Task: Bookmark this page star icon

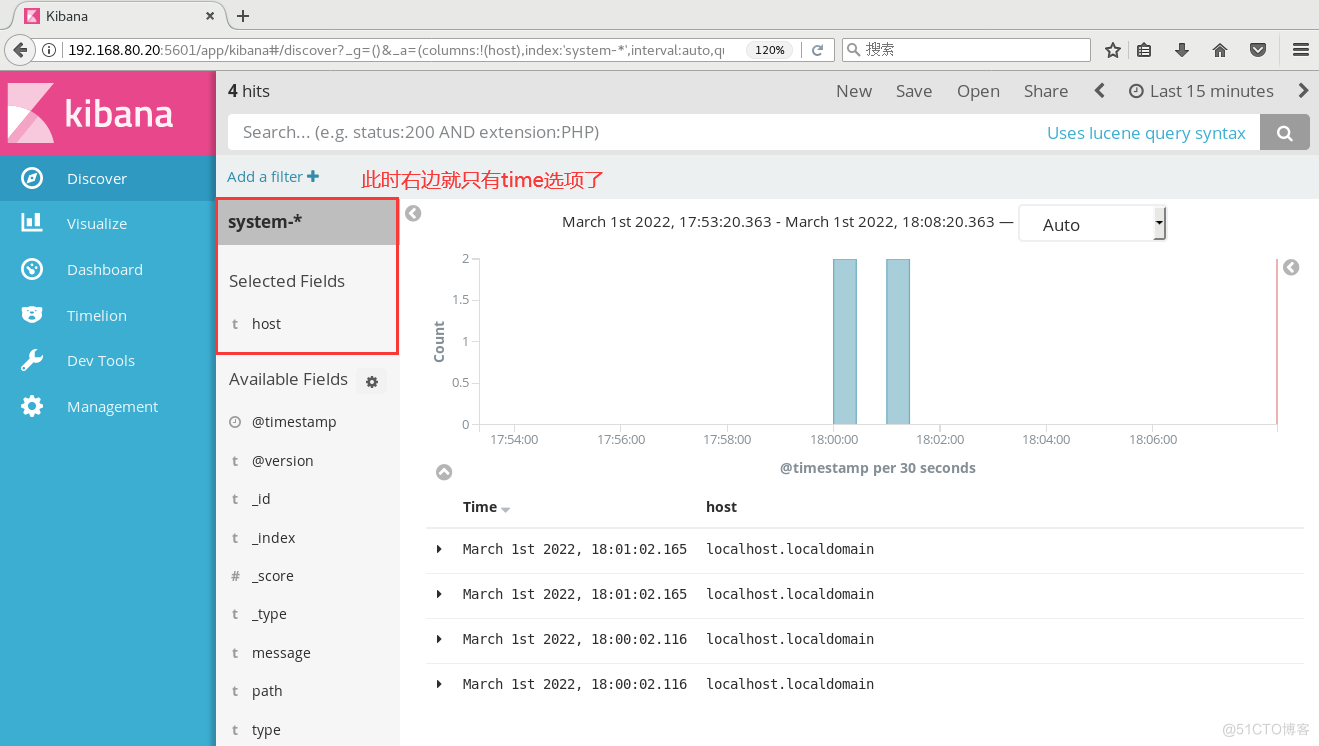Action: coord(1113,50)
